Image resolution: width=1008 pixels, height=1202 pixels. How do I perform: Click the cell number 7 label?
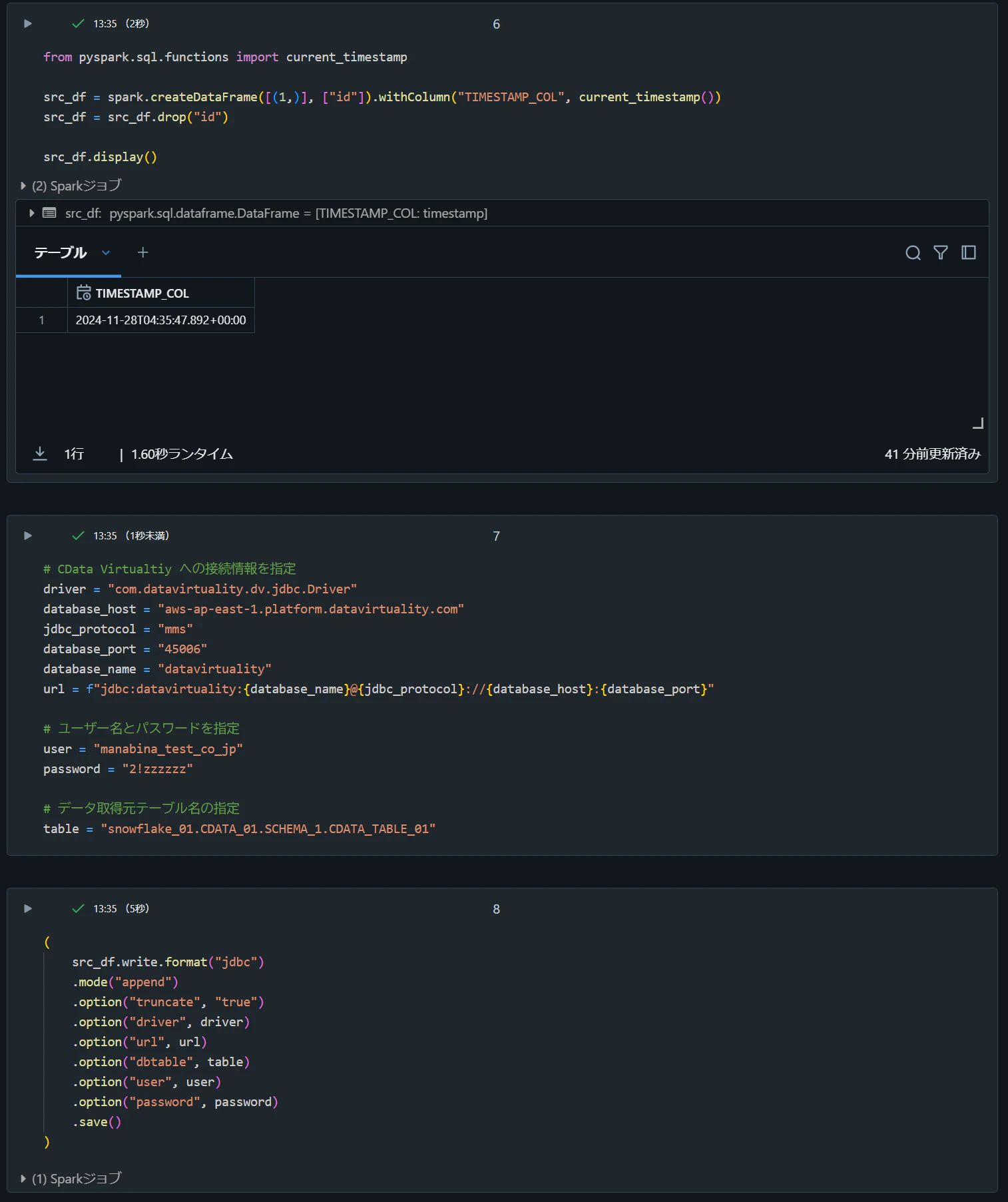pos(496,536)
